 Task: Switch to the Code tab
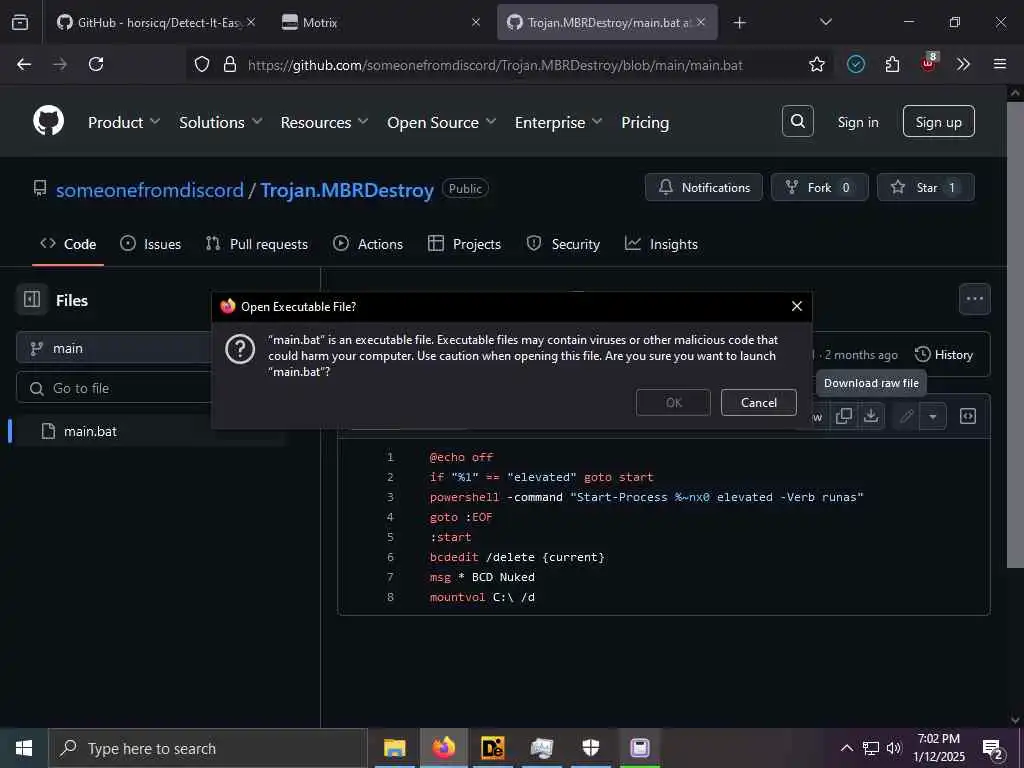pos(68,244)
